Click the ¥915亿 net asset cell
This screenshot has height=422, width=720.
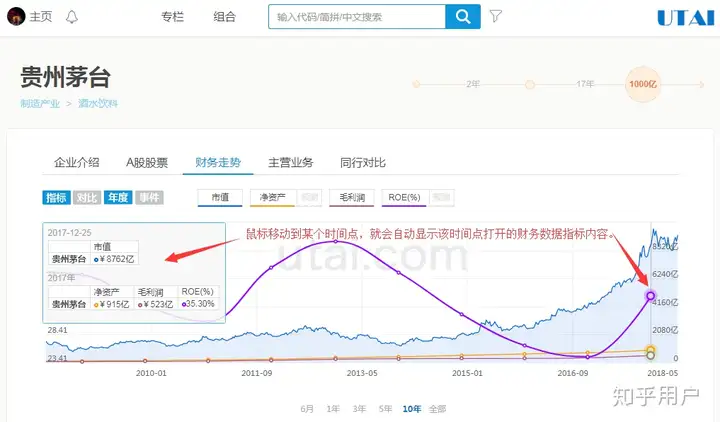click(x=112, y=304)
